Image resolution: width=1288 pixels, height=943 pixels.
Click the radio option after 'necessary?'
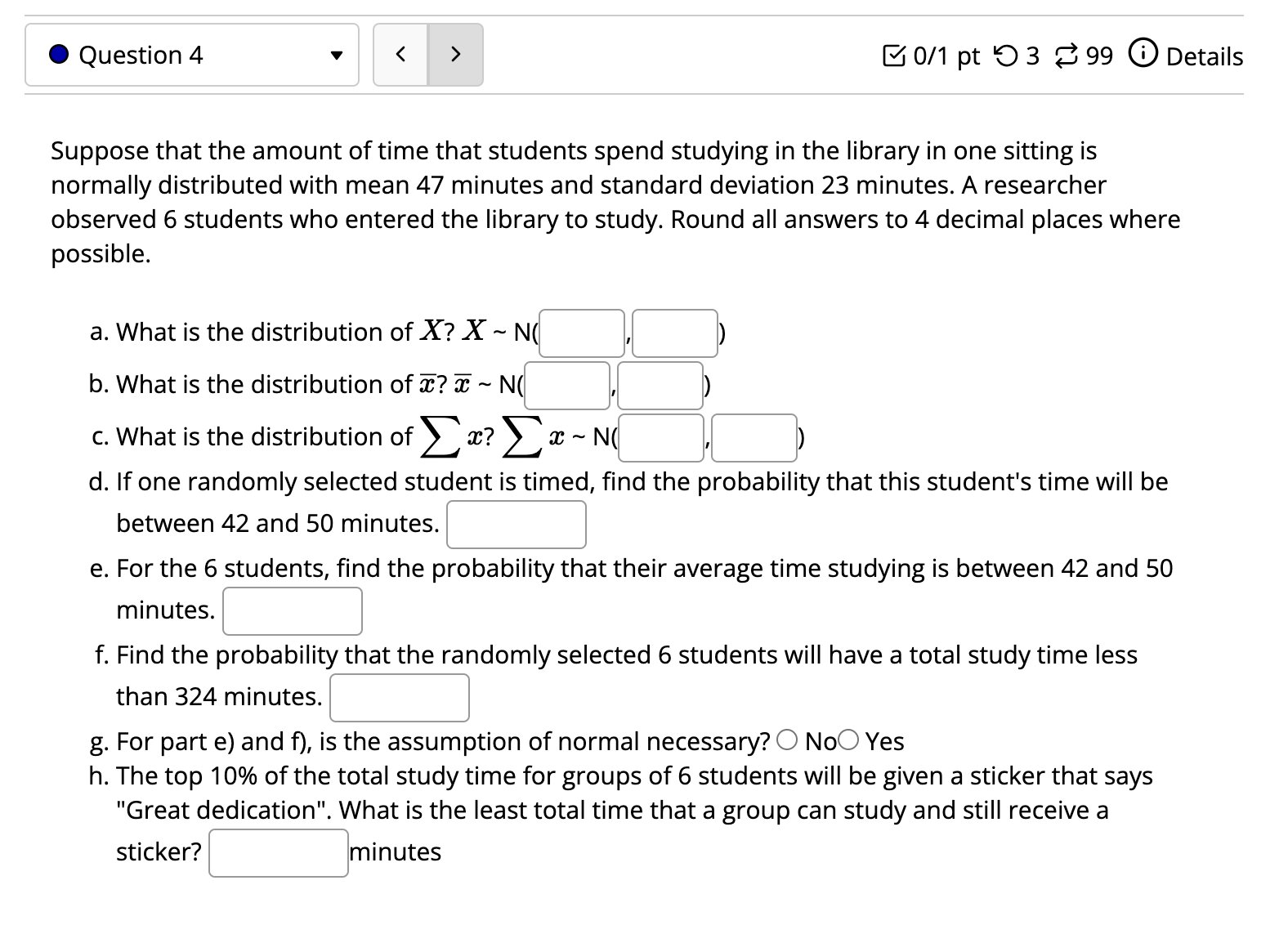(x=787, y=740)
